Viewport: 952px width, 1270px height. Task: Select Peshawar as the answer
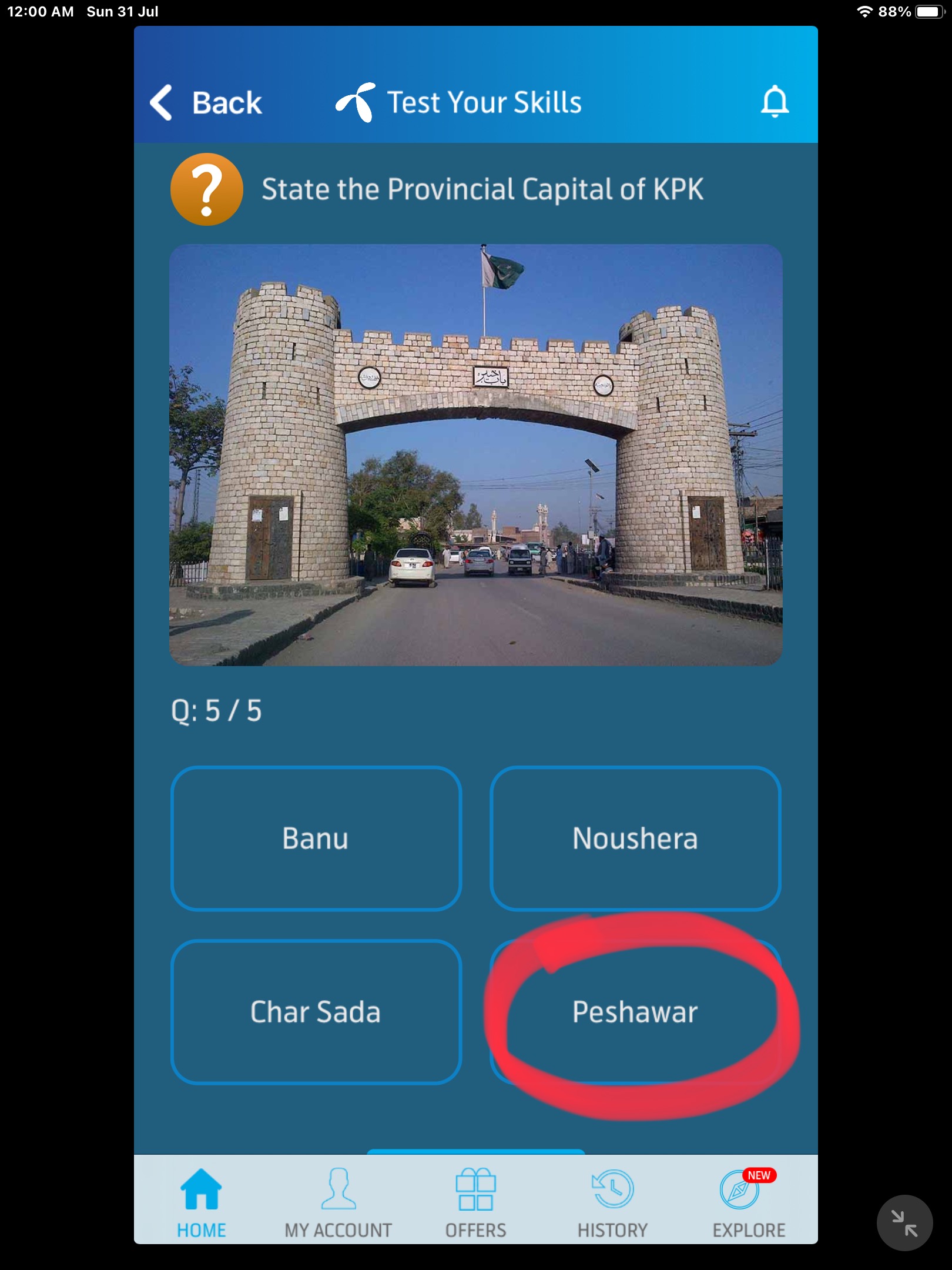point(635,1012)
